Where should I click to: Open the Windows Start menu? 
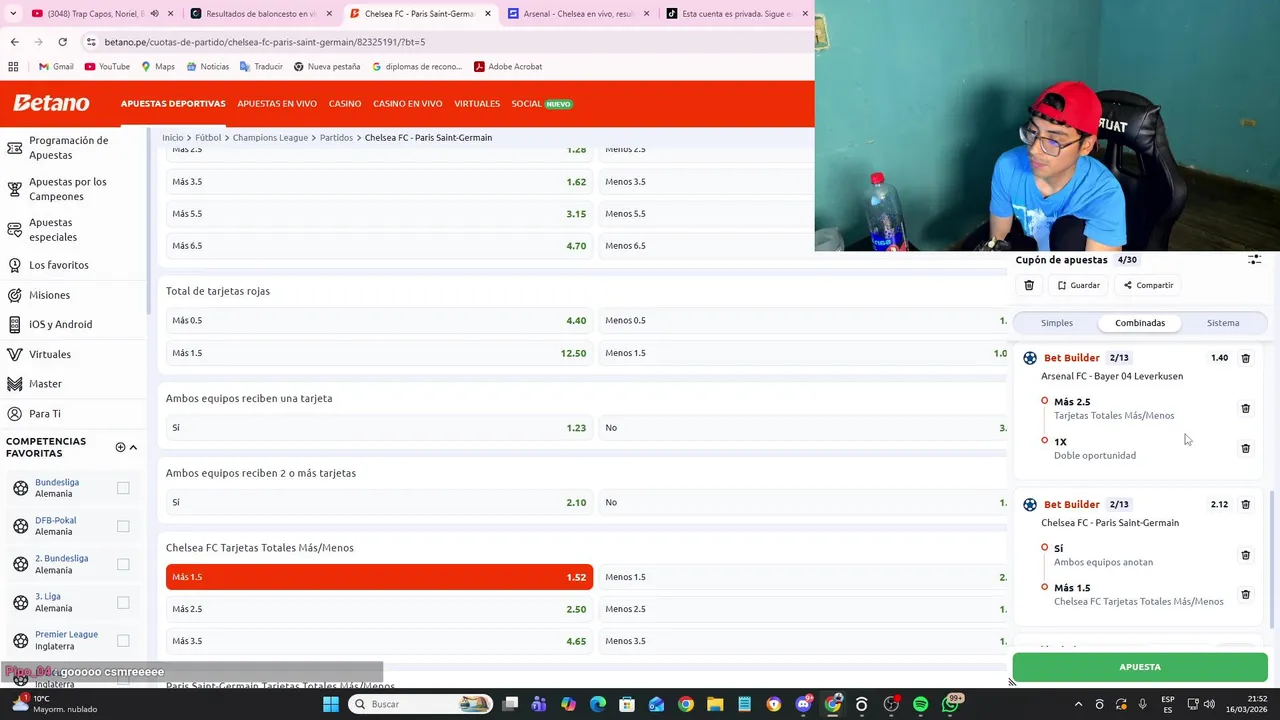coord(331,704)
